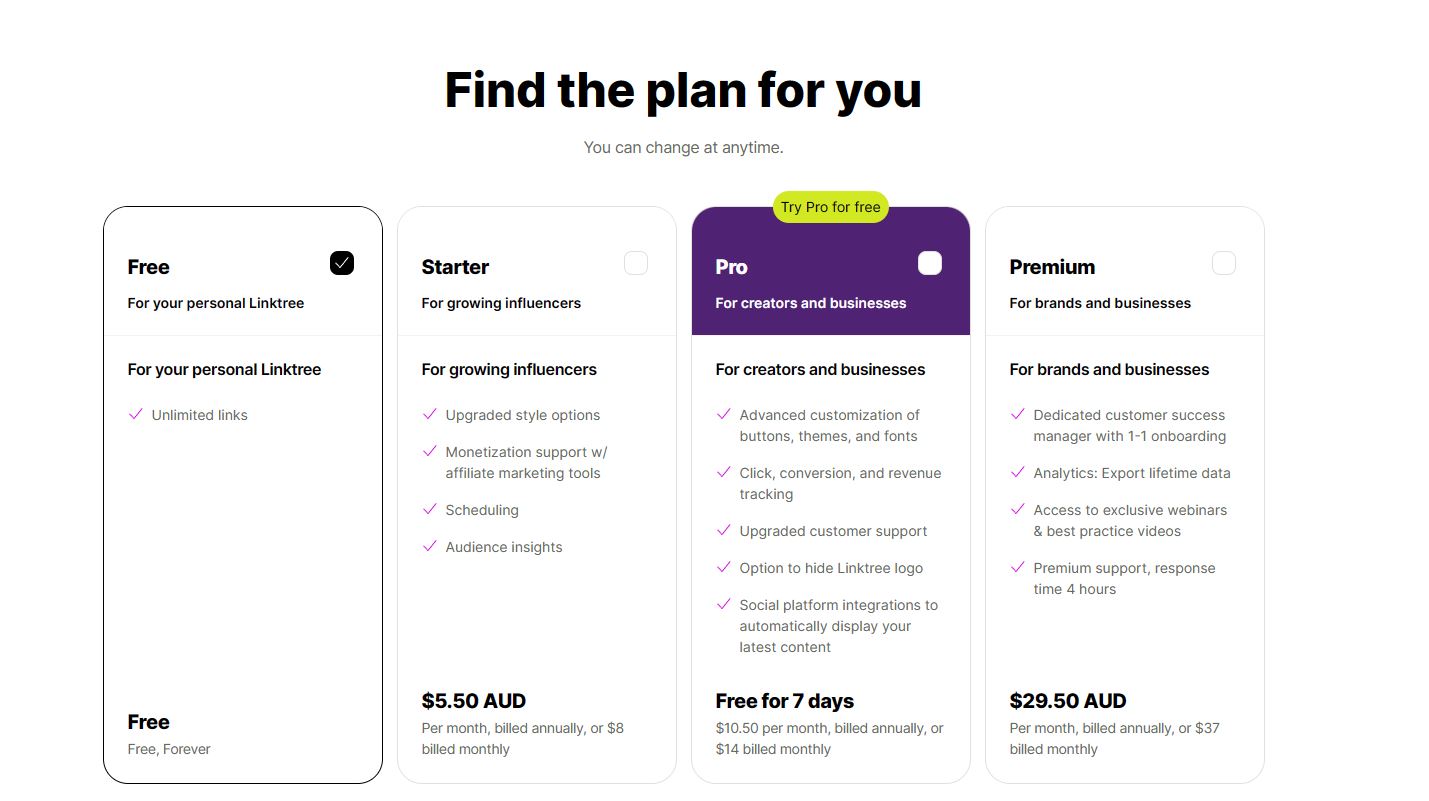Viewport: 1429px width, 801px height.
Task: Click the checkmark next to Analytics: Export lifetime data
Action: click(x=1018, y=472)
